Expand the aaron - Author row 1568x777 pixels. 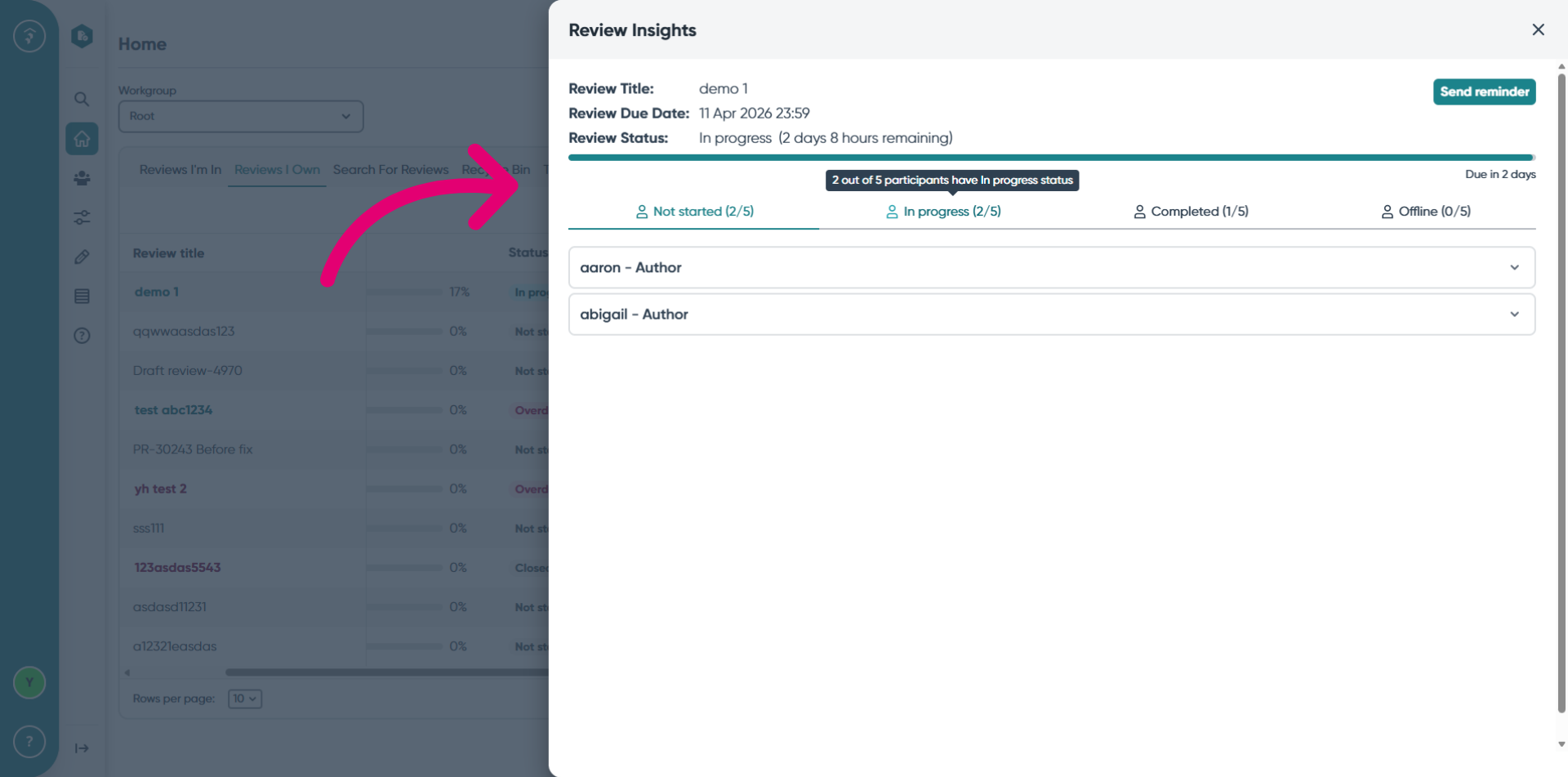[x=1052, y=267]
